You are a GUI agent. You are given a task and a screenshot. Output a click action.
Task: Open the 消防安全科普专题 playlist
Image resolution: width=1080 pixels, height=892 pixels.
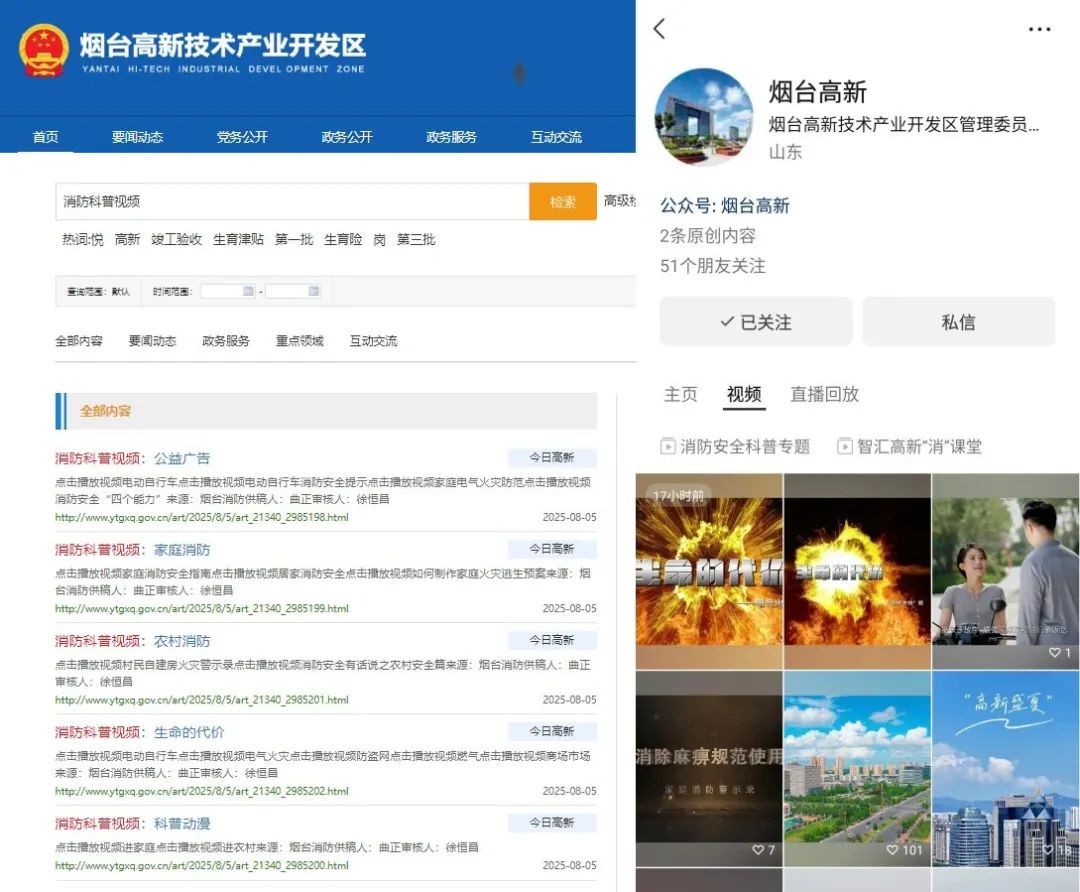point(735,446)
